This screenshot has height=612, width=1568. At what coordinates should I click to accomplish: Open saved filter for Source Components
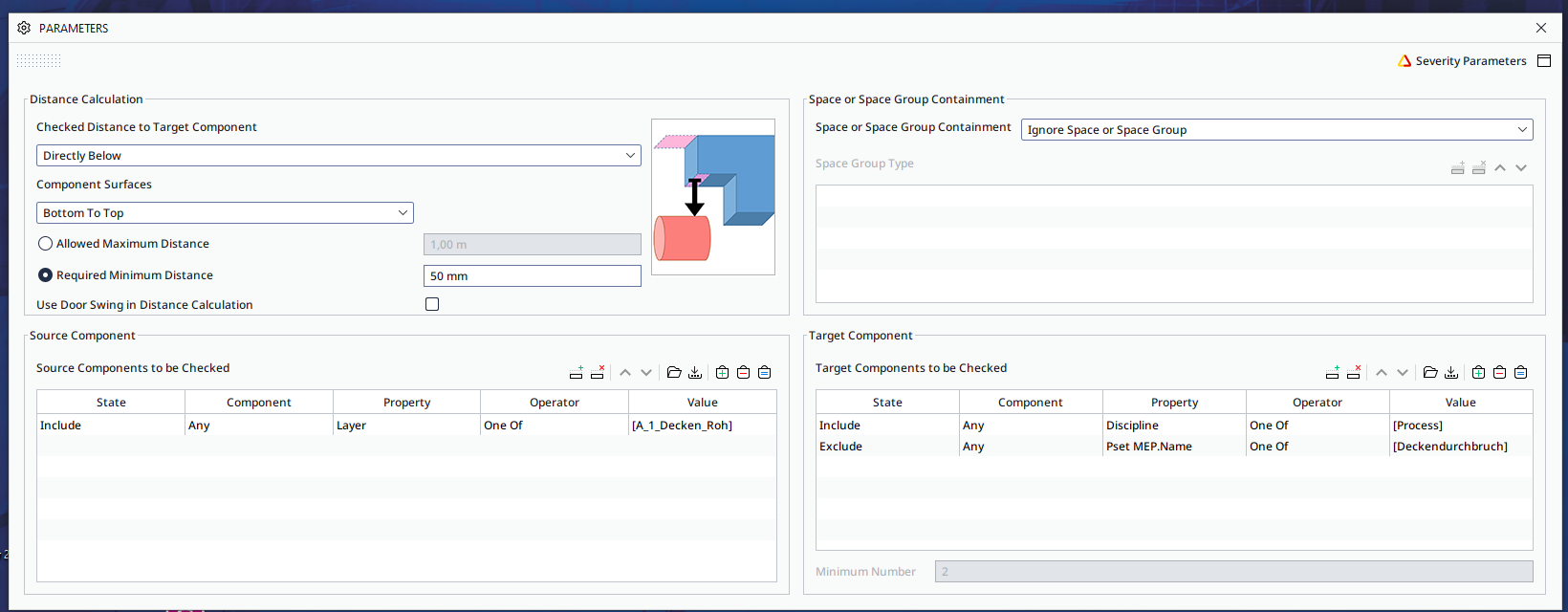point(674,372)
